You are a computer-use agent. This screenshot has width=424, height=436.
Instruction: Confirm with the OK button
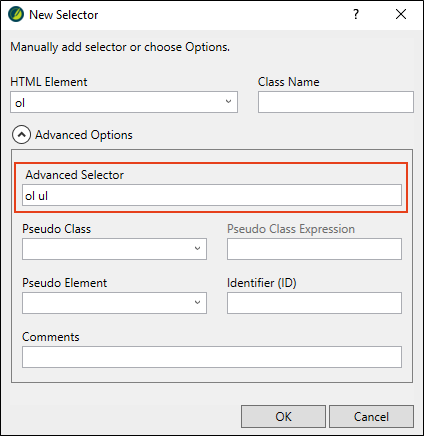coord(283,416)
